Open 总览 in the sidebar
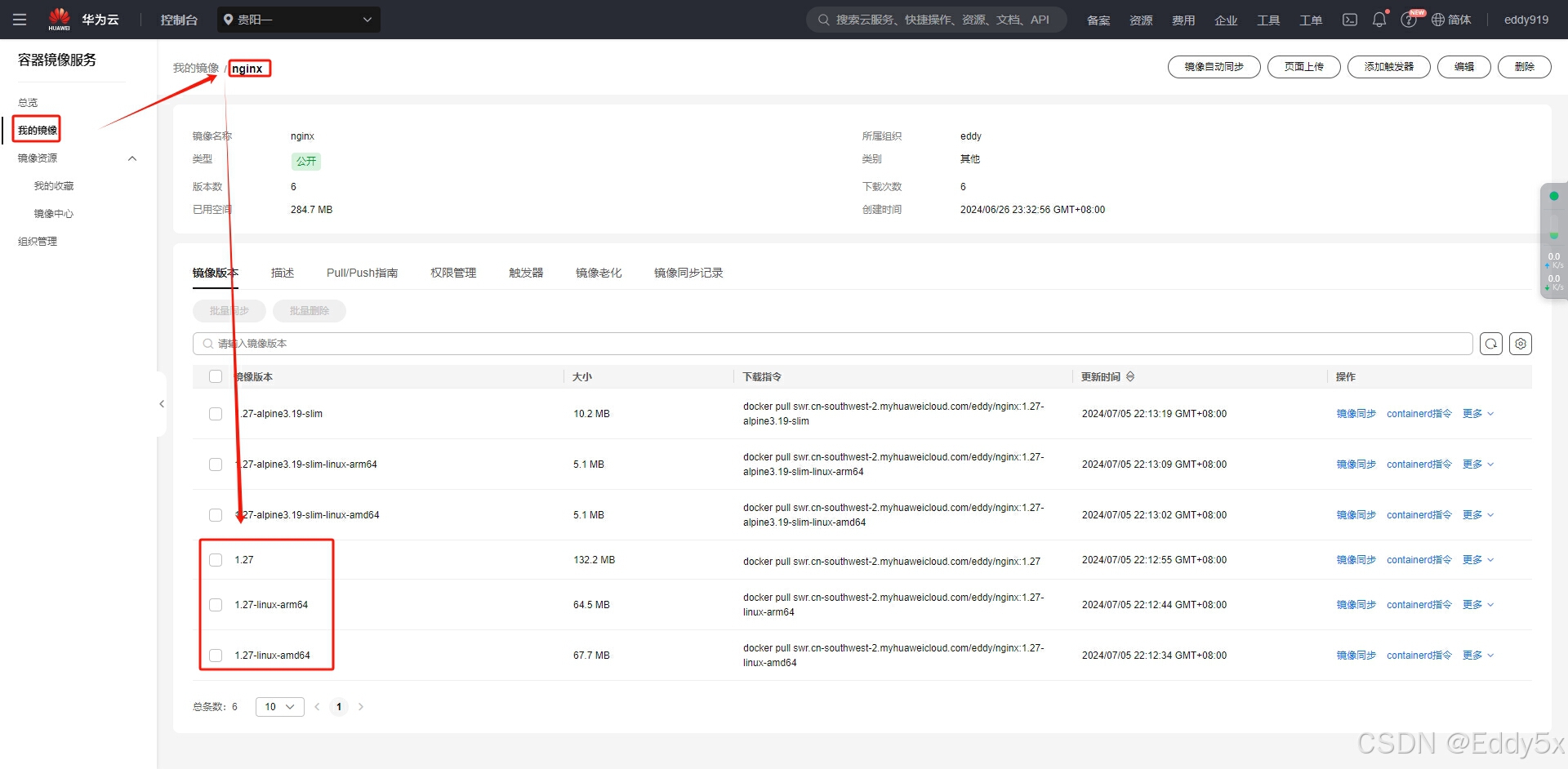1568x769 pixels. 28,103
